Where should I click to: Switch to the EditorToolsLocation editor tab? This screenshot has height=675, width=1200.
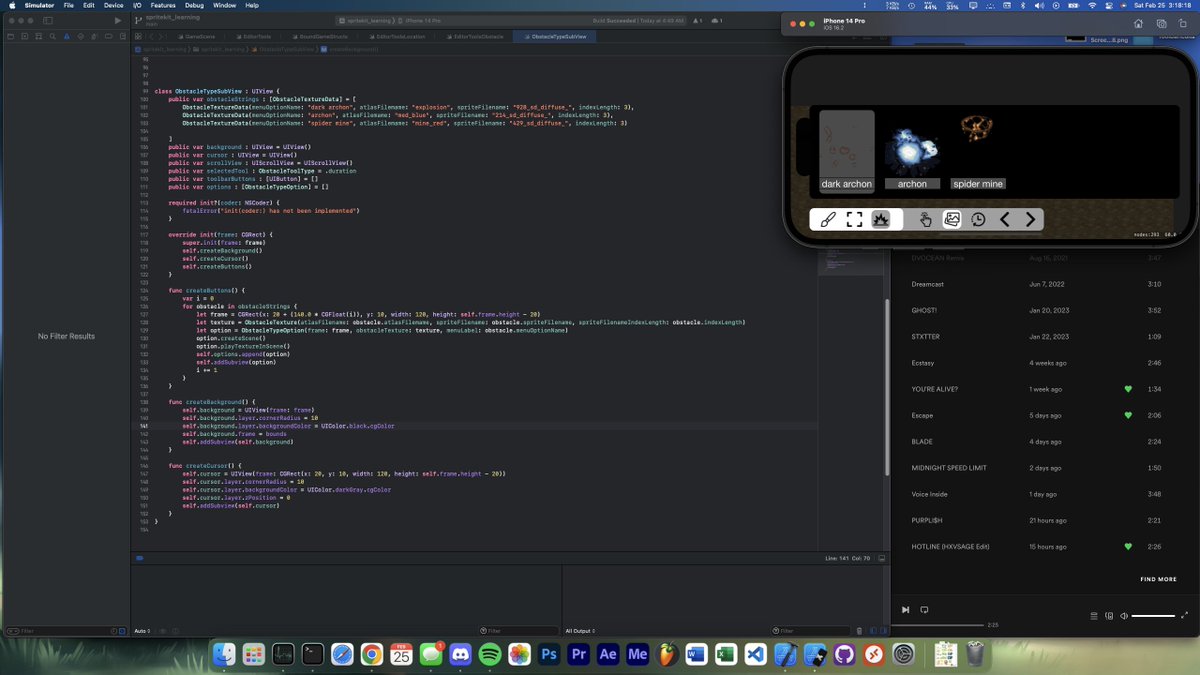pos(398,36)
